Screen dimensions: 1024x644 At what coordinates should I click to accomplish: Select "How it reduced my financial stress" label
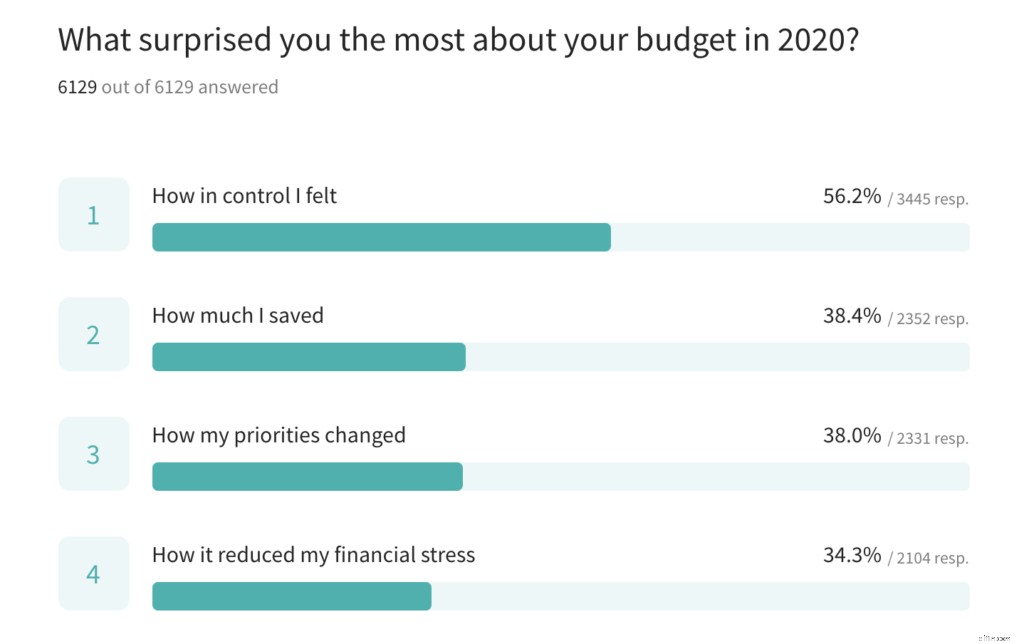[x=313, y=555]
